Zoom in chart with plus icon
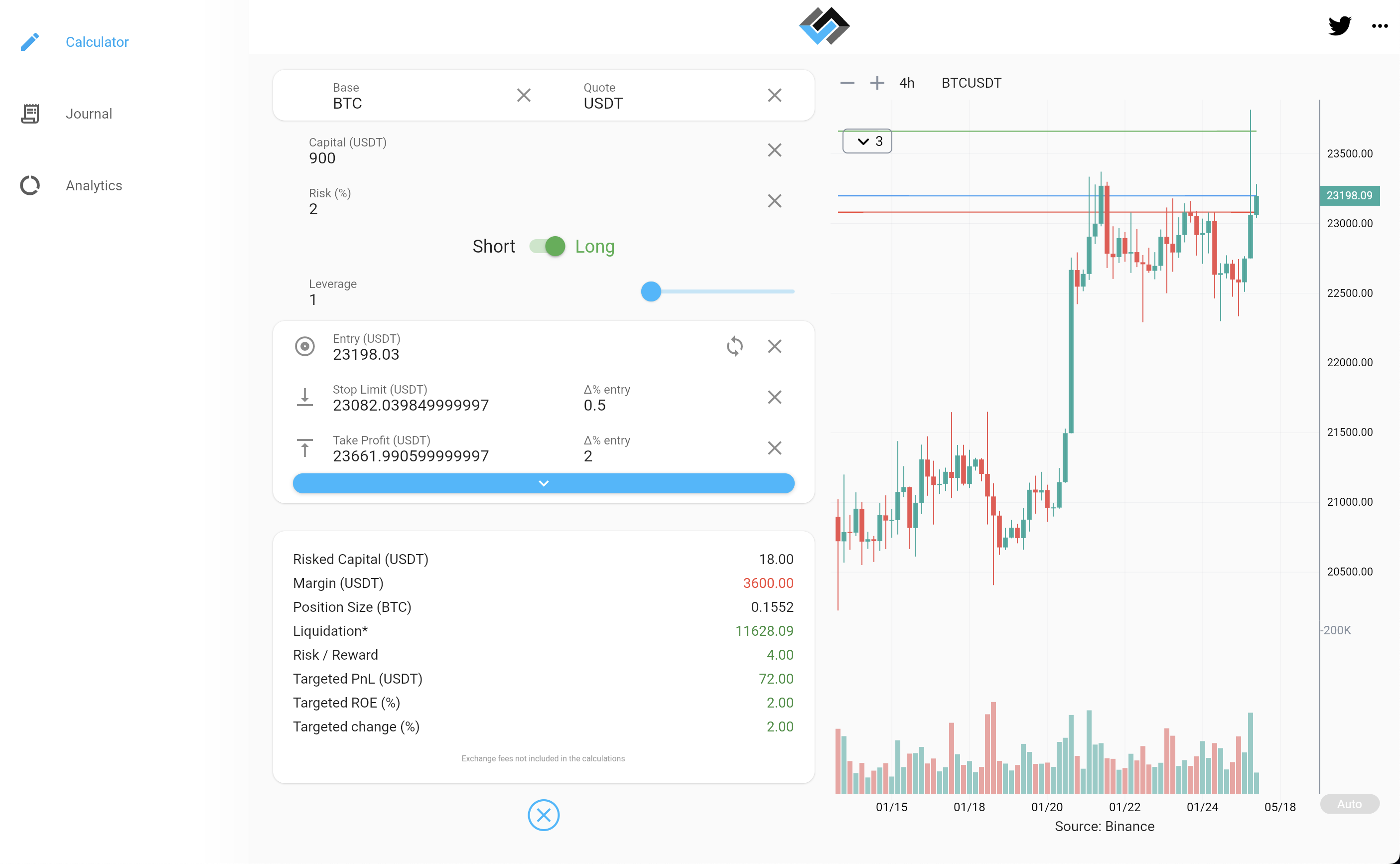Image resolution: width=1400 pixels, height=864 pixels. pos(877,83)
